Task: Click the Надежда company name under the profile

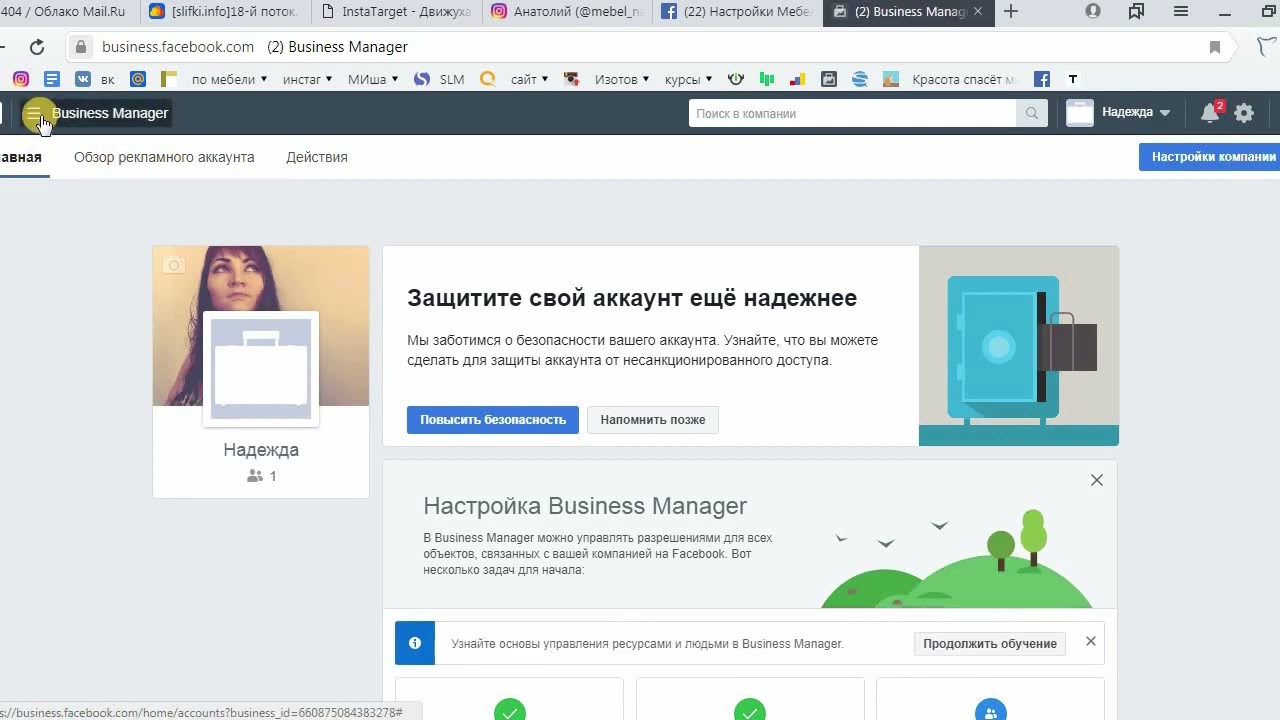Action: (x=261, y=450)
